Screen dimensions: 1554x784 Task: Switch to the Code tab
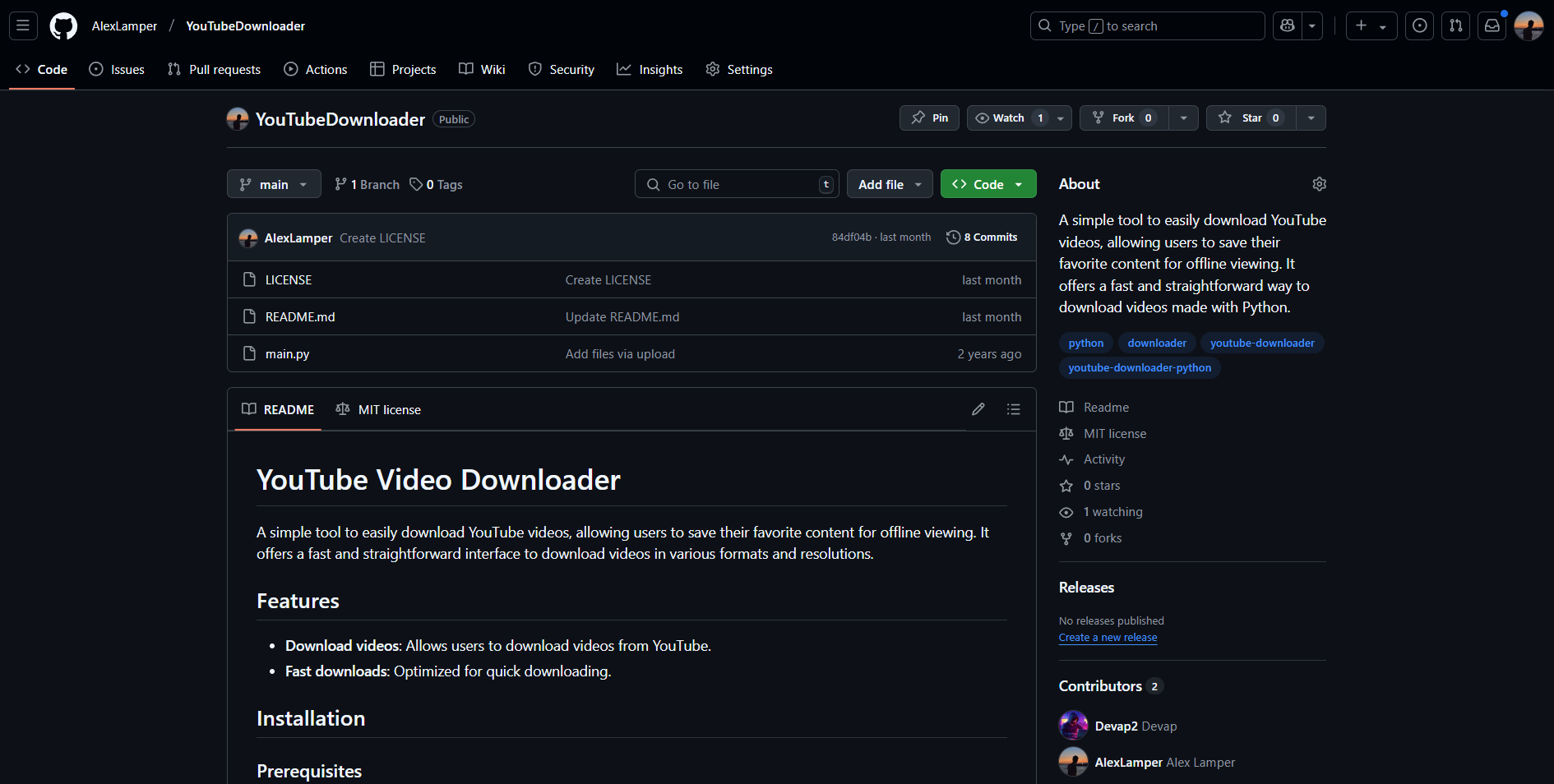[x=42, y=69]
